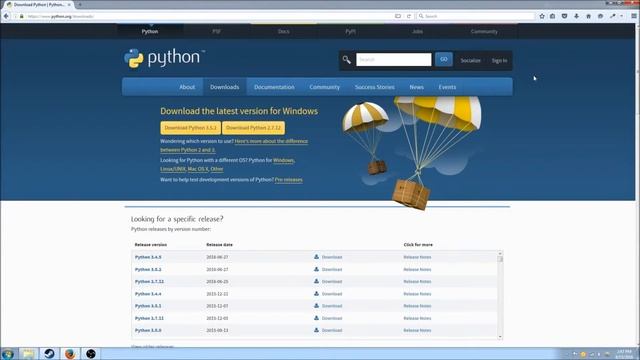The height and width of the screenshot is (360, 640).
Task: Open the browser downloads arrow icon
Action: click(576, 16)
